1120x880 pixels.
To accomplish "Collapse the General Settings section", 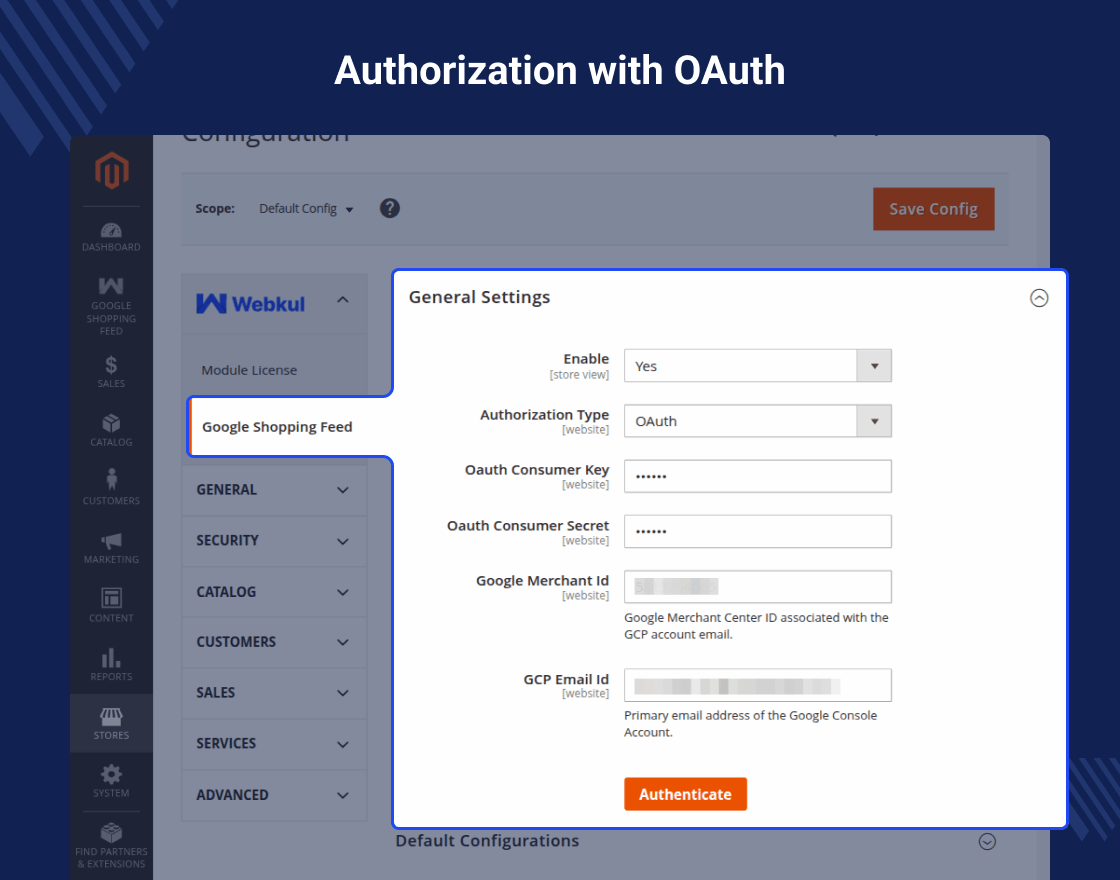I will (x=1039, y=298).
